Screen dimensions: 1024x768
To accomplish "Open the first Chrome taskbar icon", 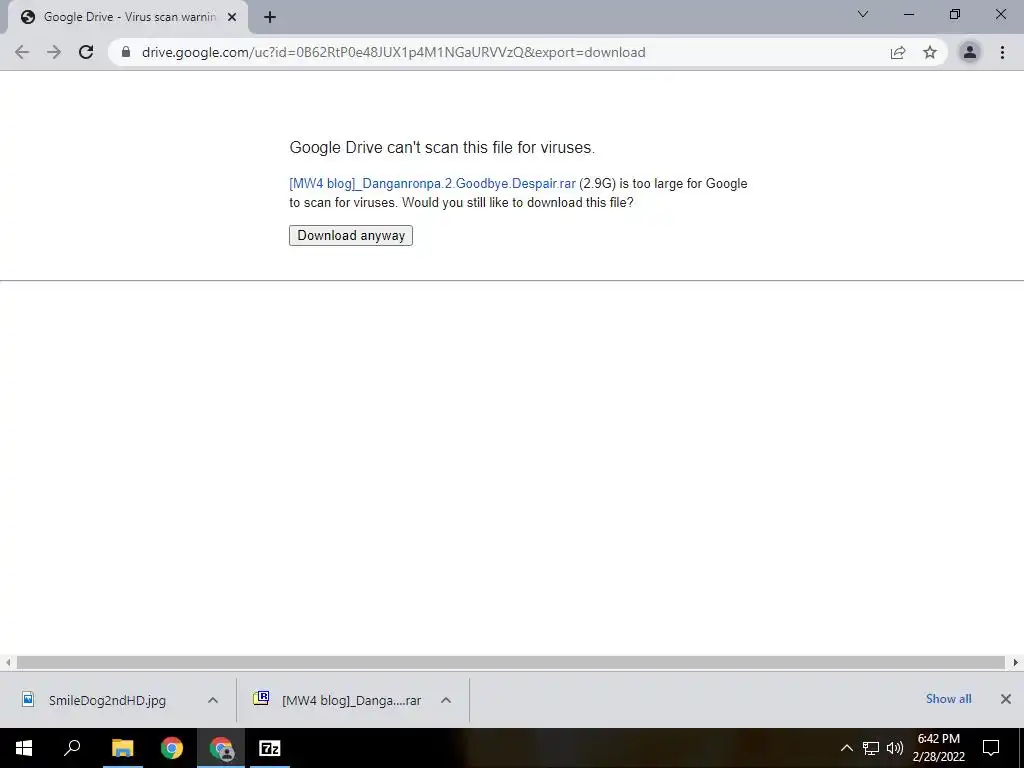I will 172,748.
